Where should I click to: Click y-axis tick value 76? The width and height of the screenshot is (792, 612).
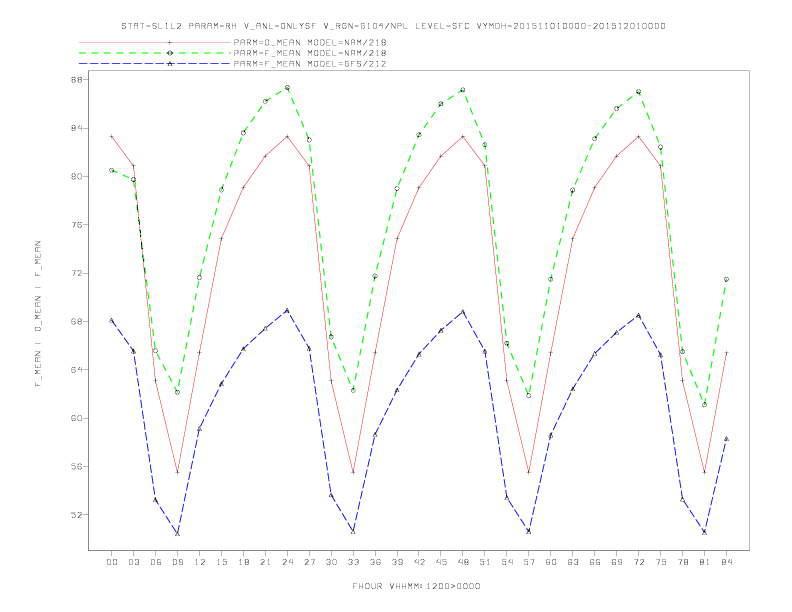tap(77, 225)
